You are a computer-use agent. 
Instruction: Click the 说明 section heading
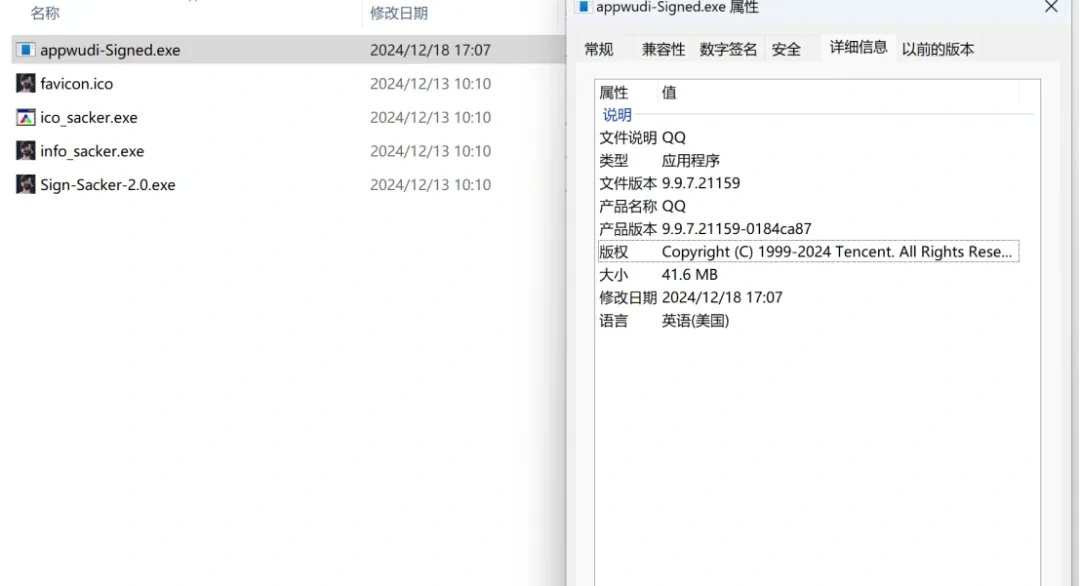(x=617, y=115)
